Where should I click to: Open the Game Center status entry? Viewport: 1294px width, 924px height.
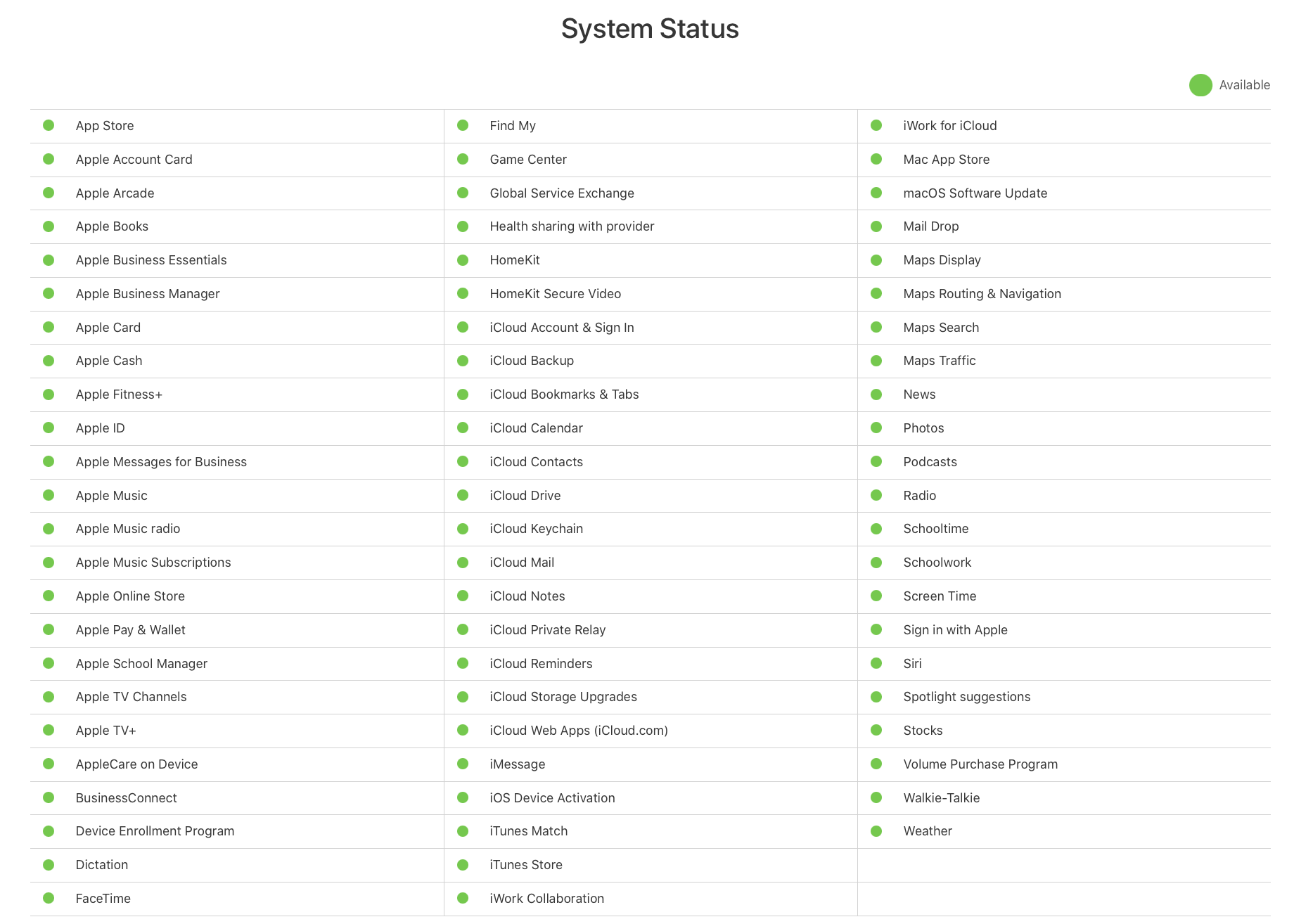[528, 160]
